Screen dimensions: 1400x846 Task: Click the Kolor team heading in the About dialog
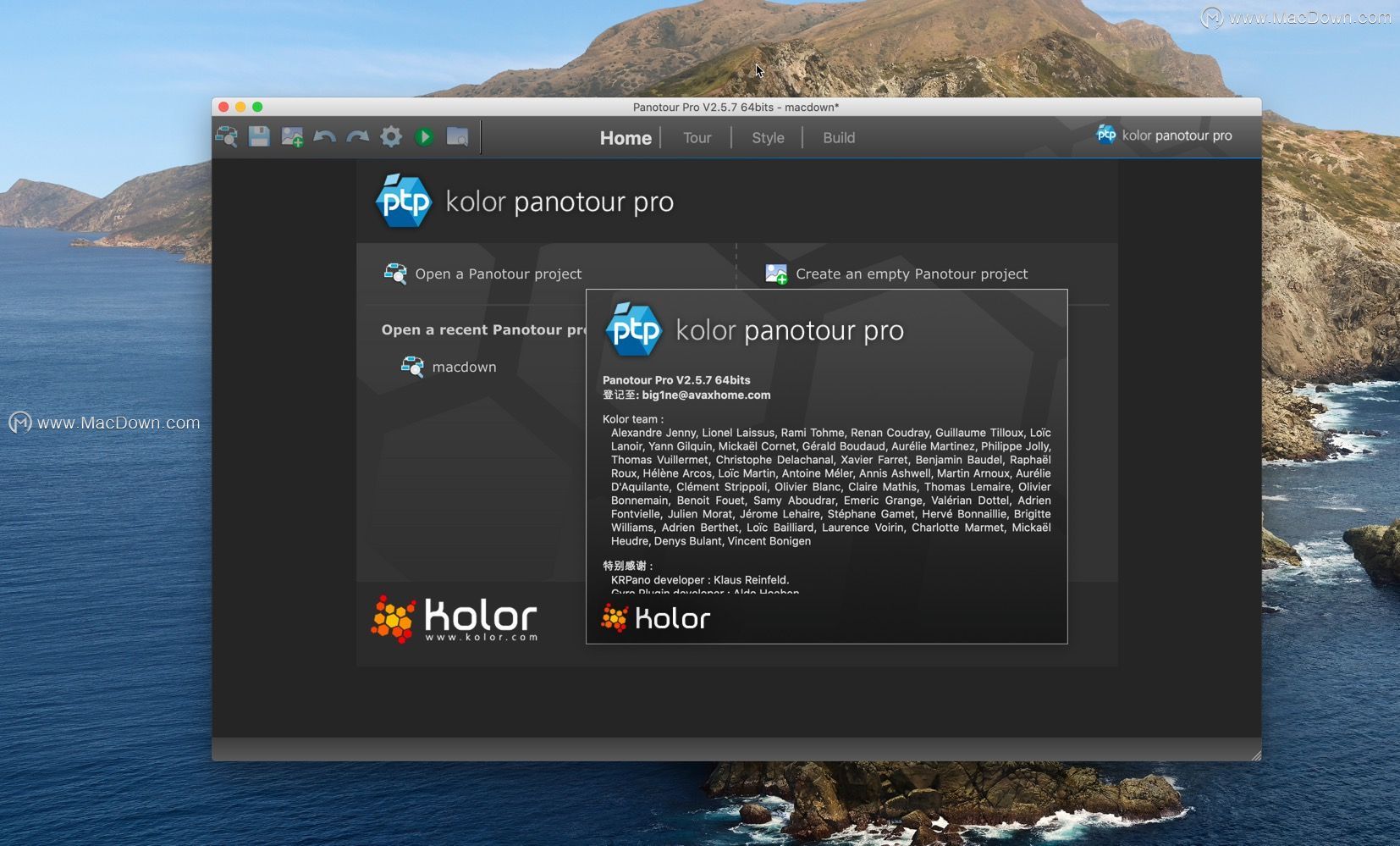[633, 419]
